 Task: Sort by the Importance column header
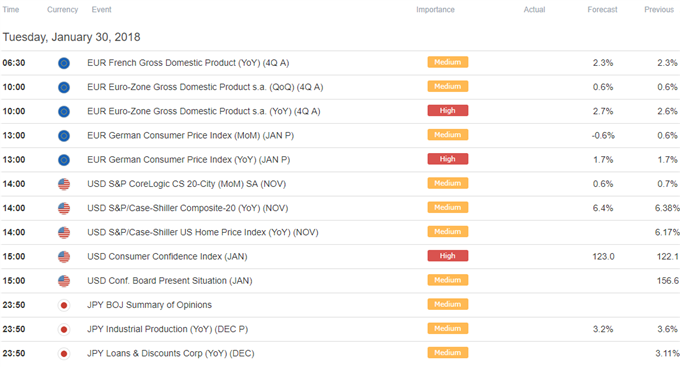pyautogui.click(x=435, y=10)
